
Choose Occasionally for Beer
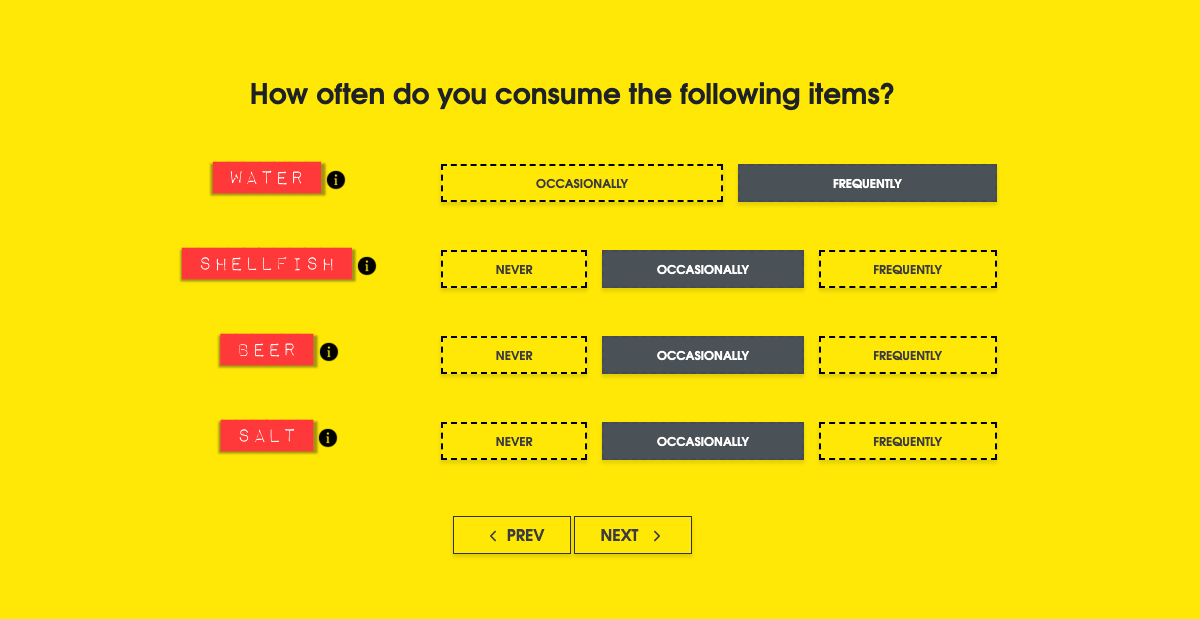pos(702,355)
